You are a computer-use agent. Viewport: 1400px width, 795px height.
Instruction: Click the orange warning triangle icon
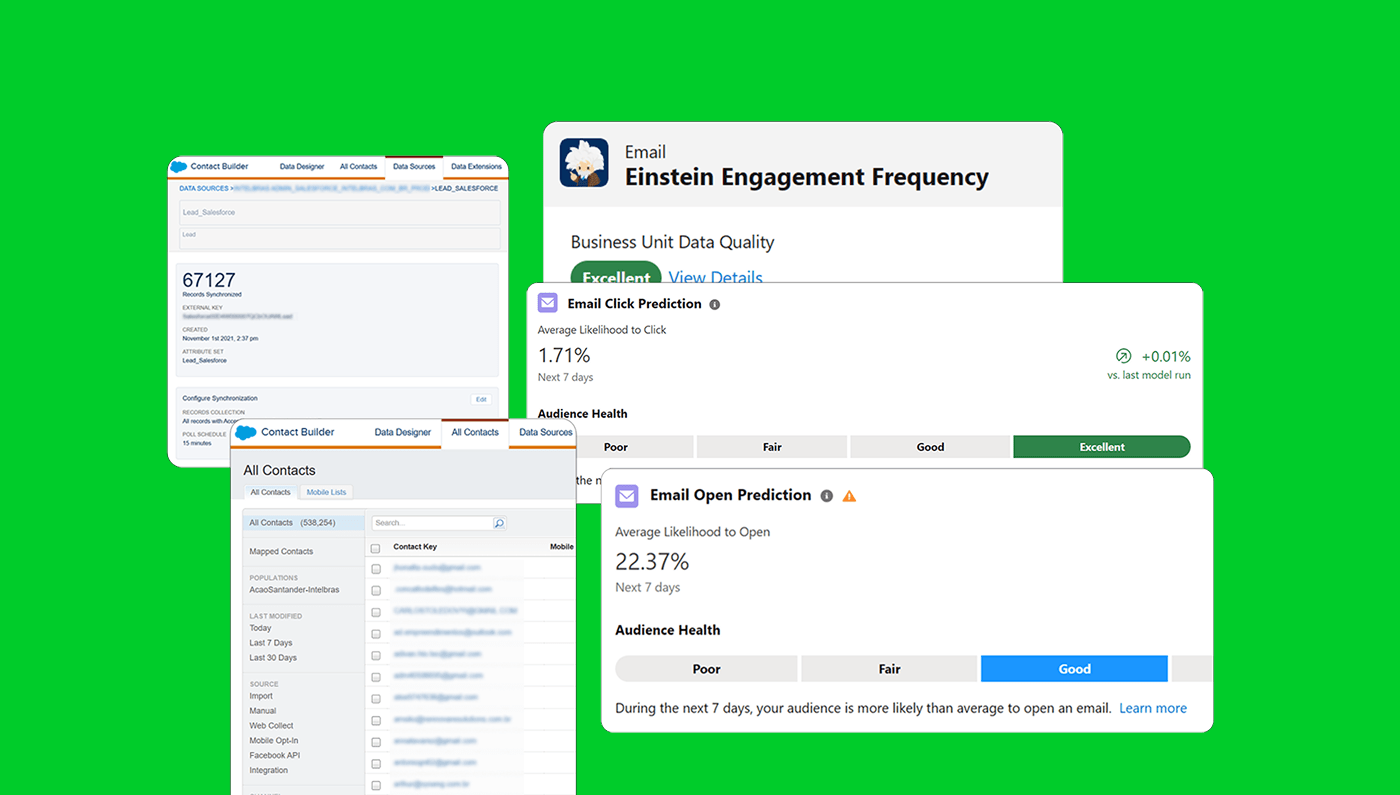click(x=849, y=496)
